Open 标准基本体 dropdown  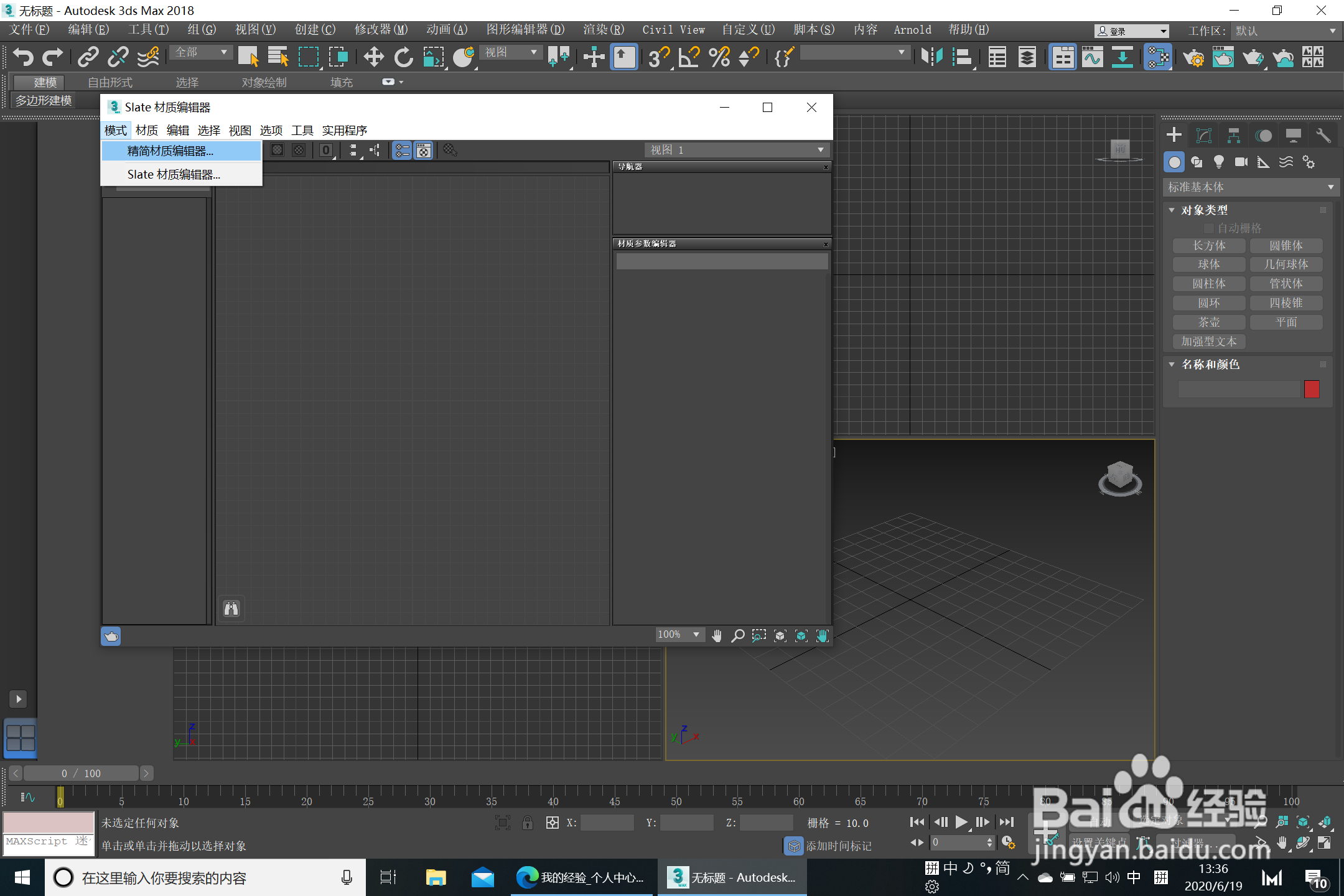coord(1251,187)
